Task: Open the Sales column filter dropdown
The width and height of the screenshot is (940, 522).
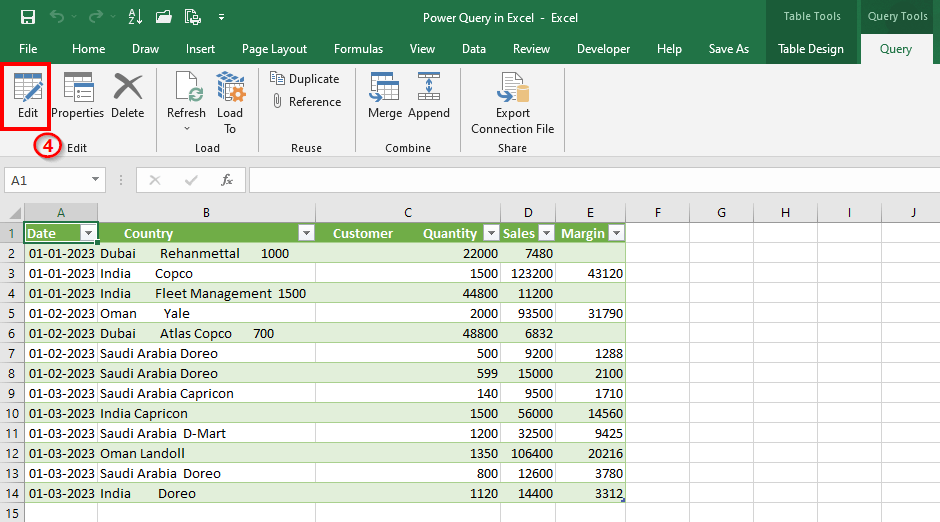Action: click(x=546, y=233)
